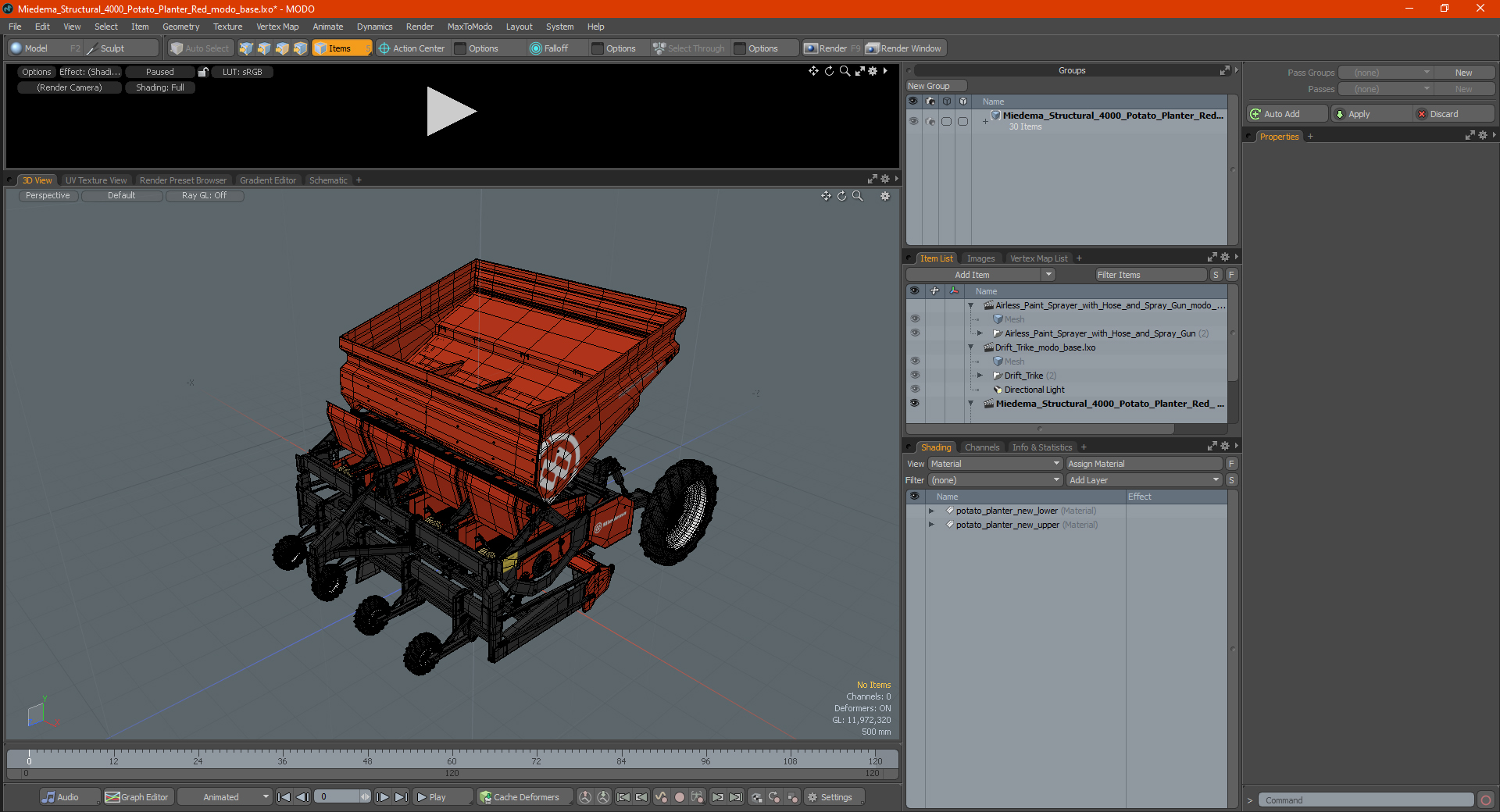The width and height of the screenshot is (1500, 812).
Task: Go to last frame
Action: pyautogui.click(x=401, y=797)
